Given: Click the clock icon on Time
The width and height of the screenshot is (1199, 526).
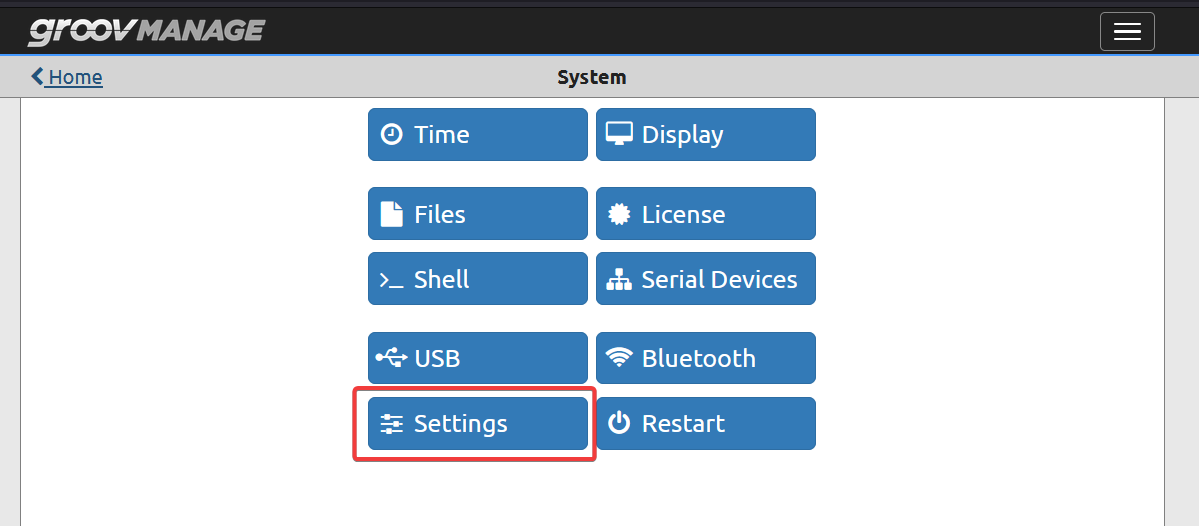Looking at the screenshot, I should coord(392,135).
